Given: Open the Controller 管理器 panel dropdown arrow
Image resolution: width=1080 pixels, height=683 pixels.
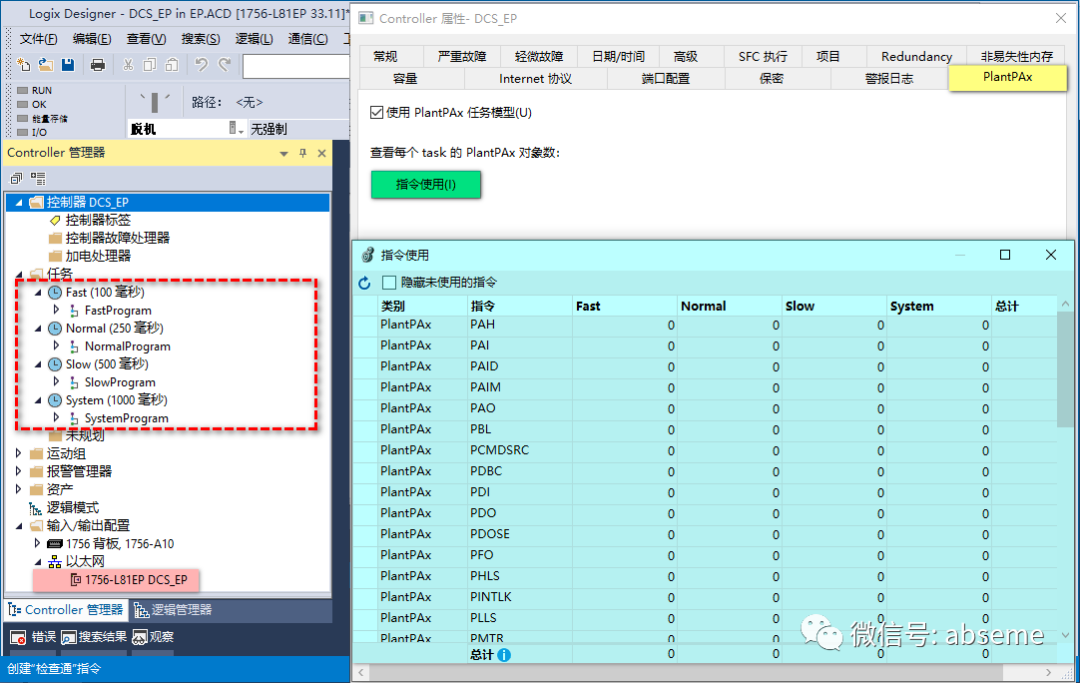Looking at the screenshot, I should pyautogui.click(x=284, y=154).
